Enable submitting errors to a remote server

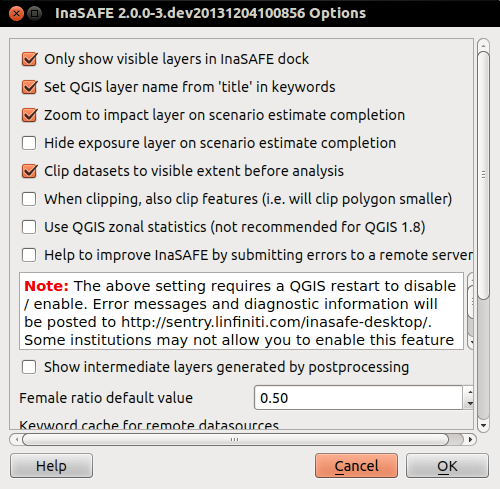coord(29,255)
